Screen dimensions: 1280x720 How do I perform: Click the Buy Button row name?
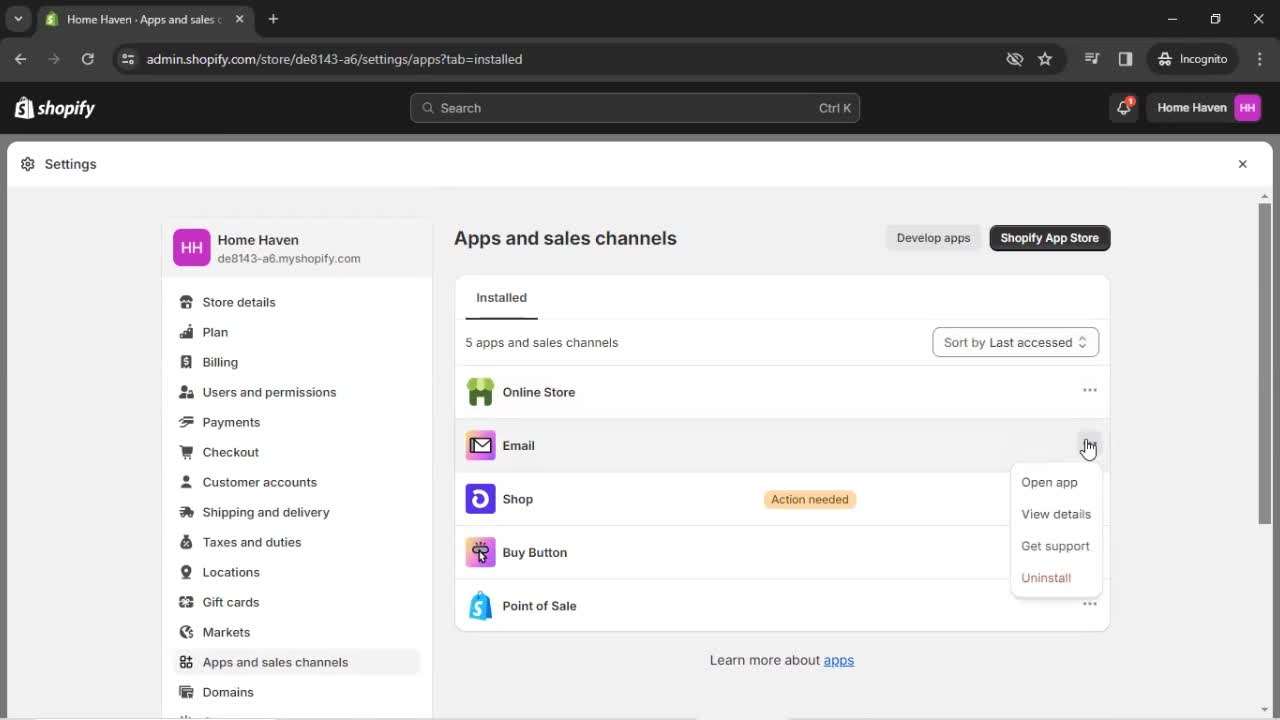tap(534, 552)
